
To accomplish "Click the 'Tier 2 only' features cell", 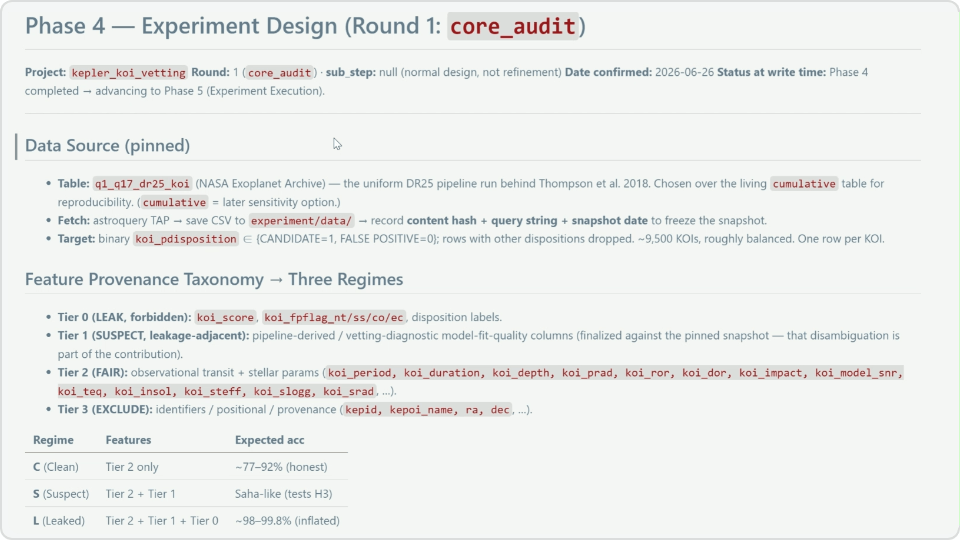I will [x=132, y=467].
